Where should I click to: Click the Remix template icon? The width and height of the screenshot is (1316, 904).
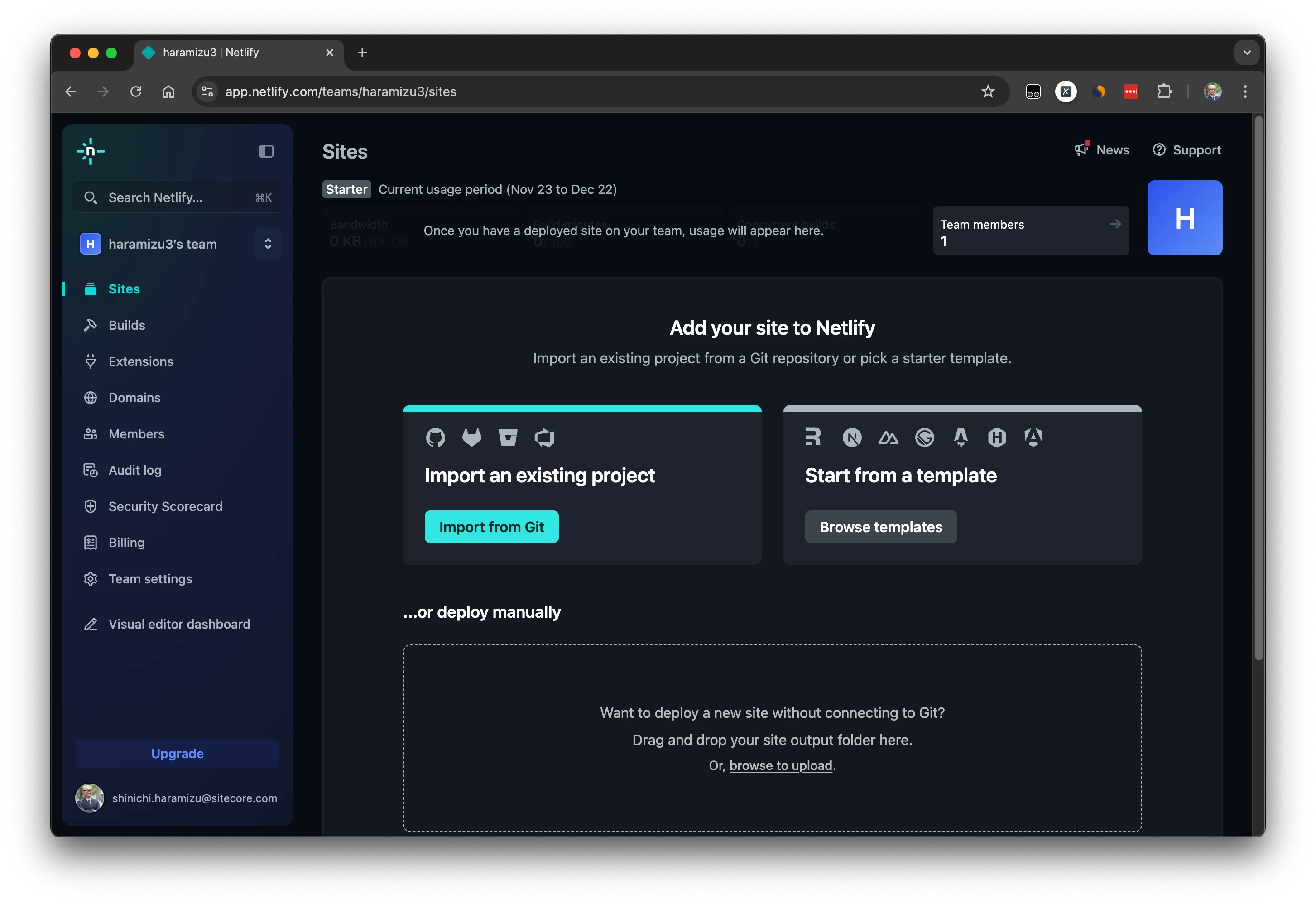[813, 436]
